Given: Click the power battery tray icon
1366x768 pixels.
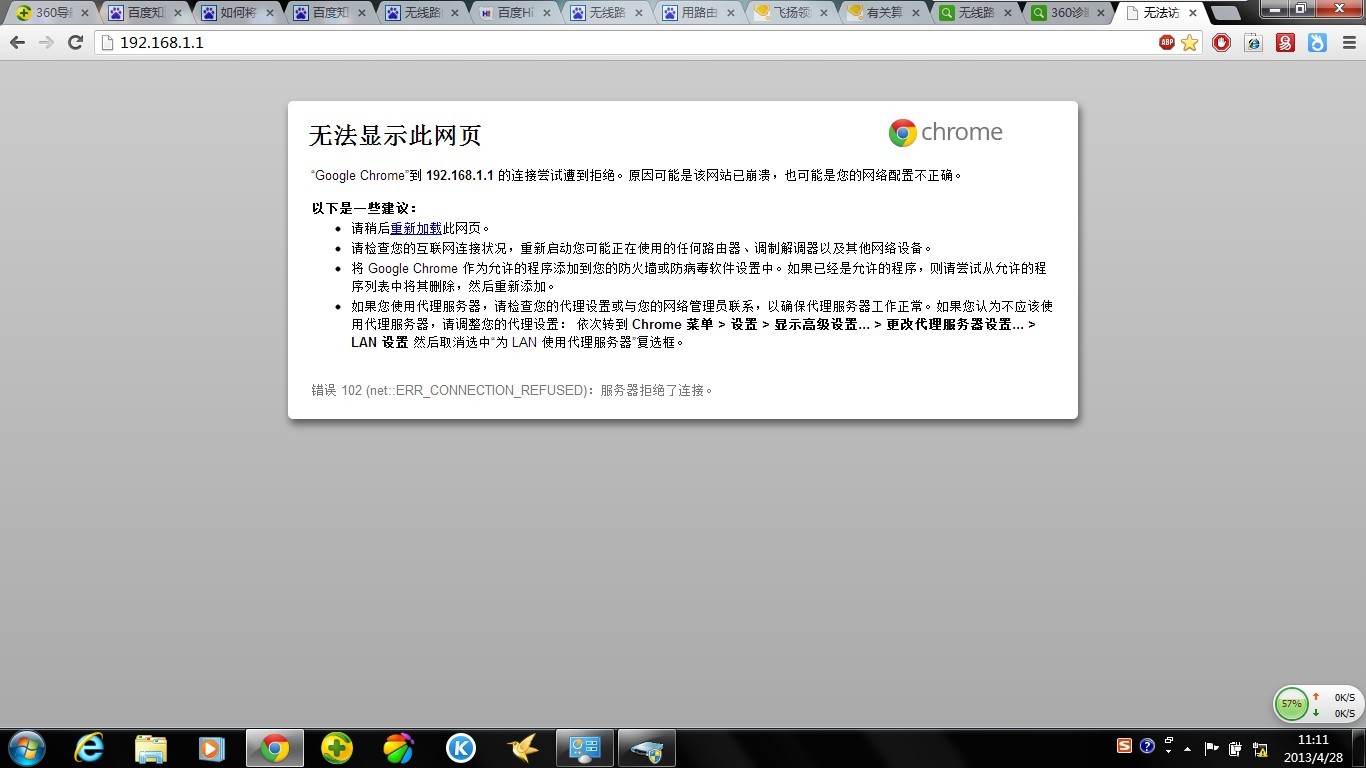Looking at the screenshot, I should click(x=1235, y=748).
